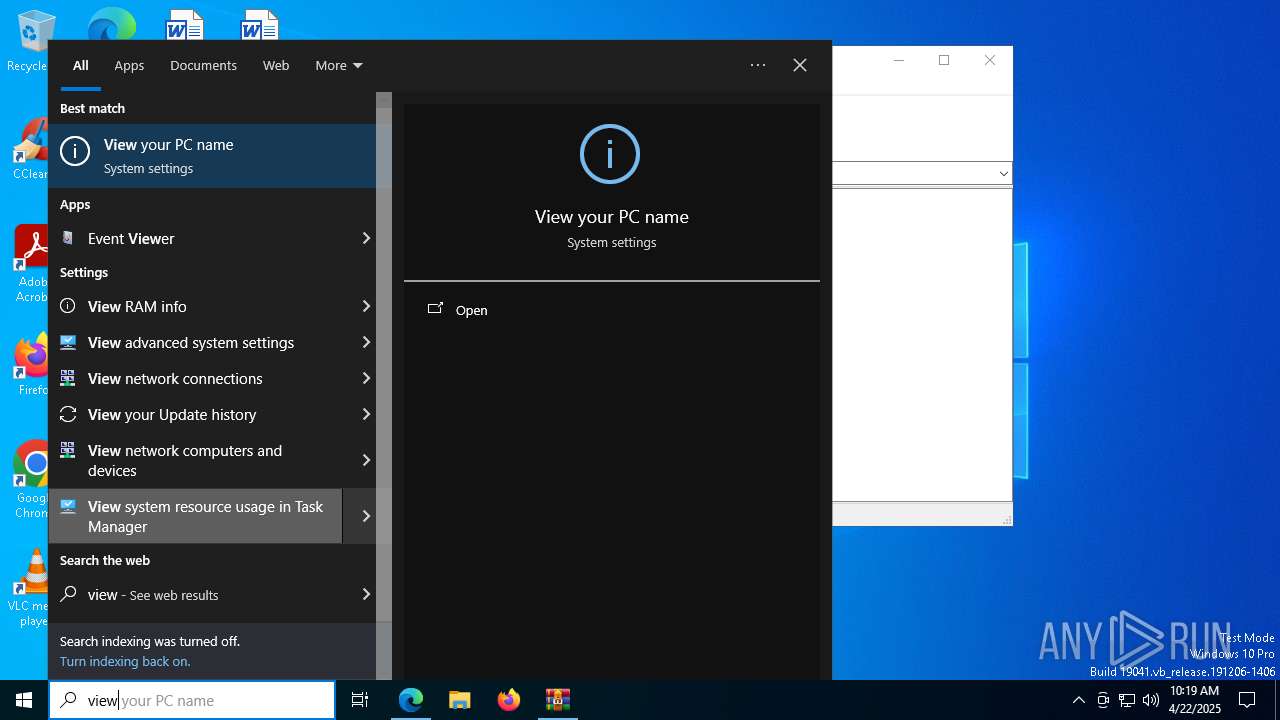Open the network status tray icon
The image size is (1280, 720).
pos(1127,700)
